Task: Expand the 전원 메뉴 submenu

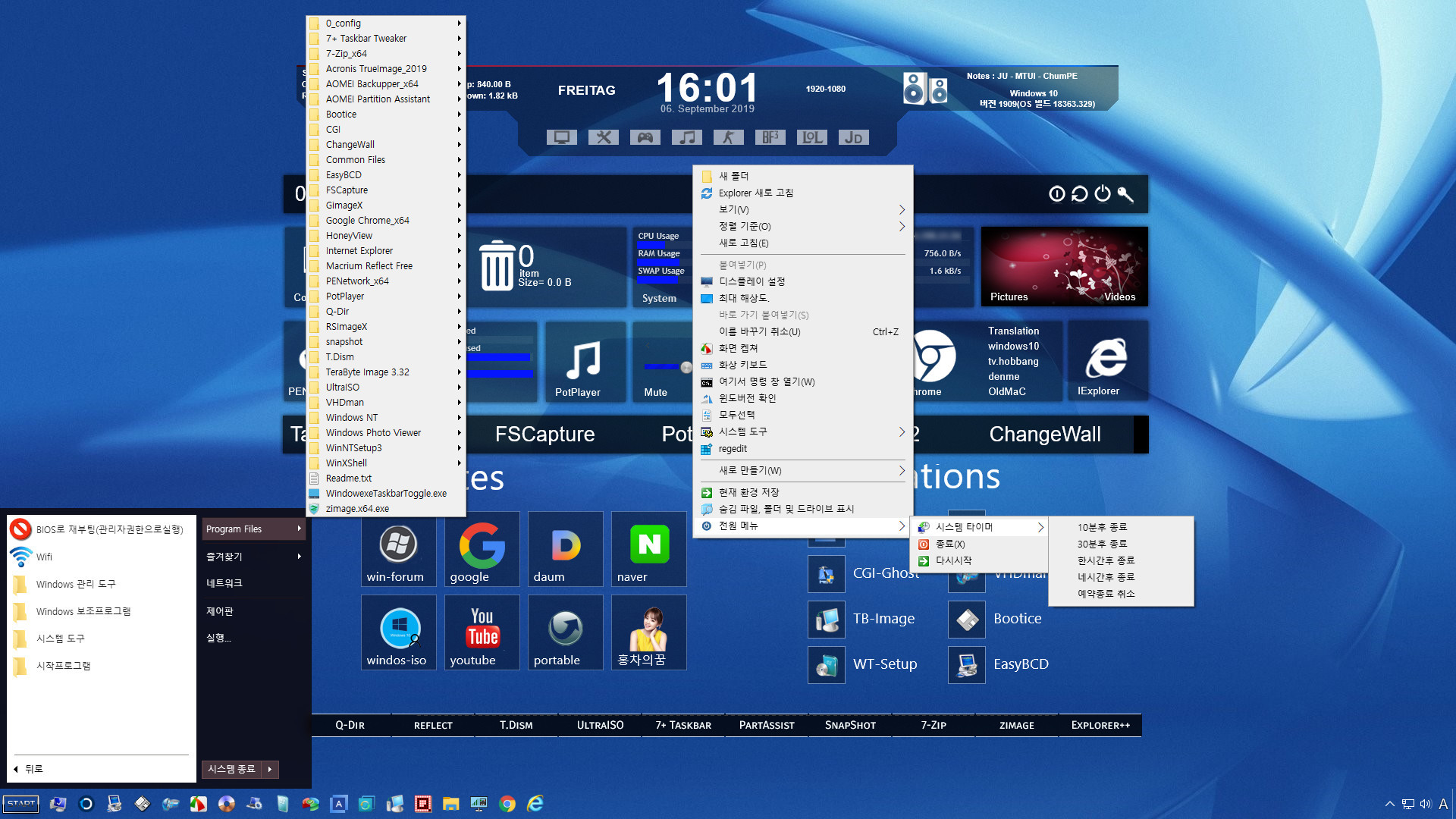Action: [803, 526]
